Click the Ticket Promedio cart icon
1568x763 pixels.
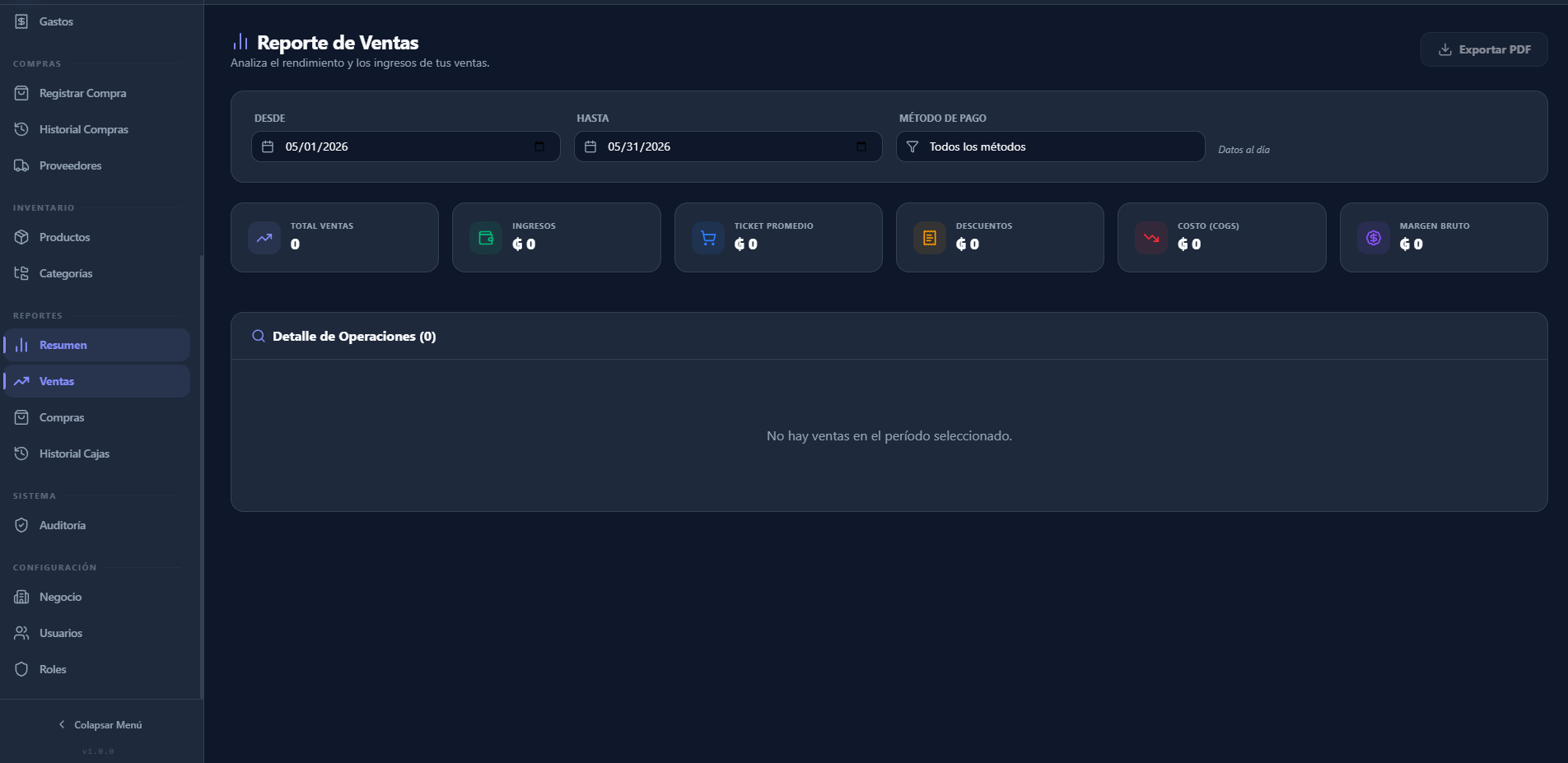point(708,238)
